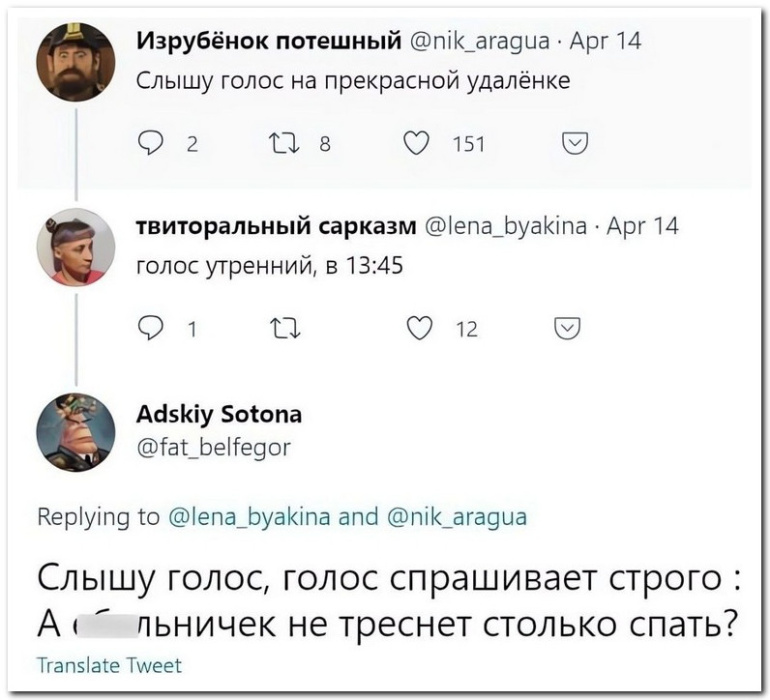Screen dimensions: 770x700
Task: Reply to the твиторальный сарказм tweet
Action: [x=149, y=329]
